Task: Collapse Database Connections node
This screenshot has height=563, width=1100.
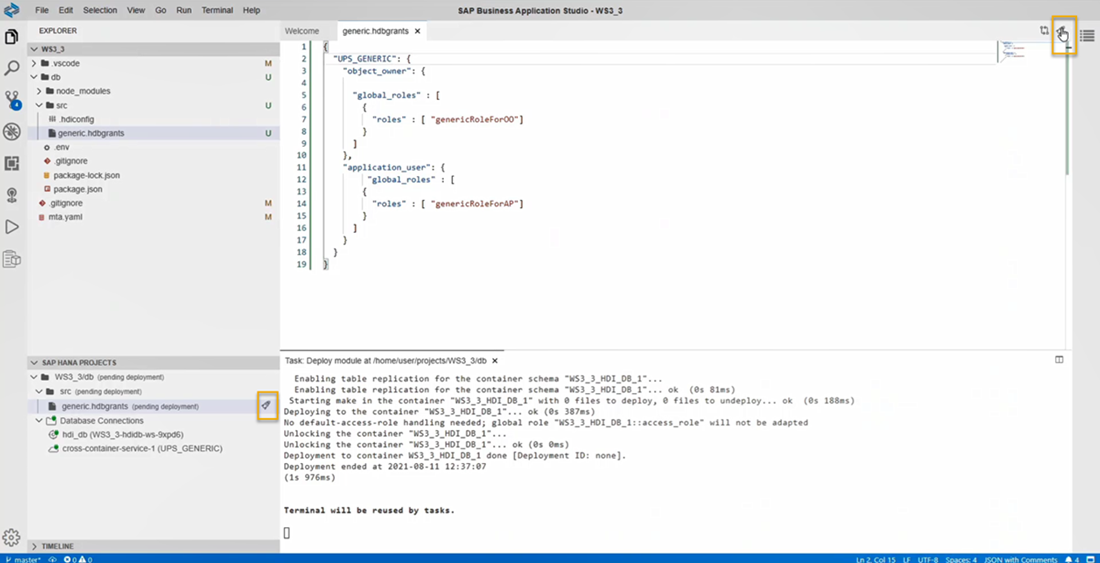Action: 40,421
